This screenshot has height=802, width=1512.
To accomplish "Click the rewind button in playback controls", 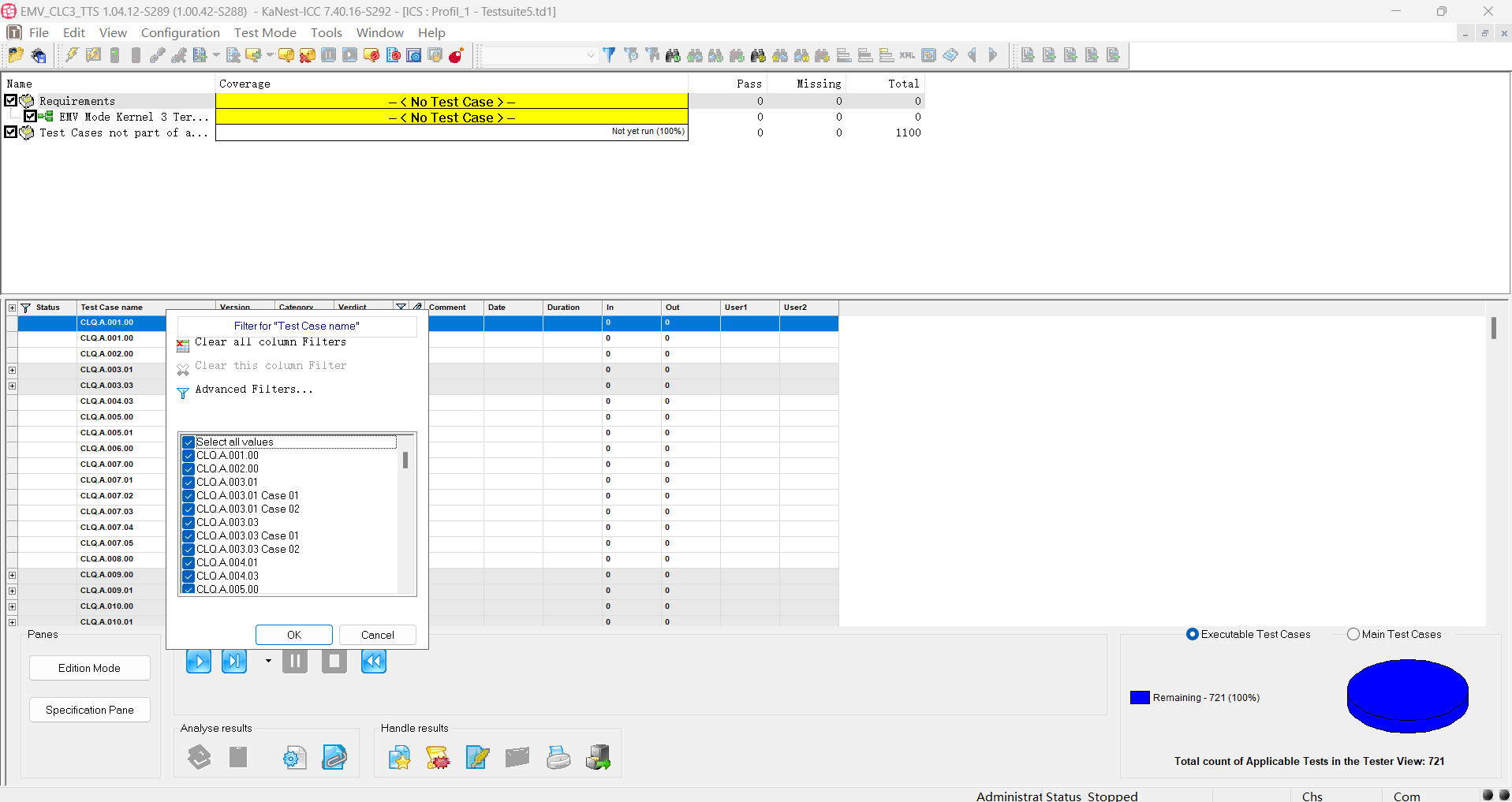I will (x=374, y=661).
